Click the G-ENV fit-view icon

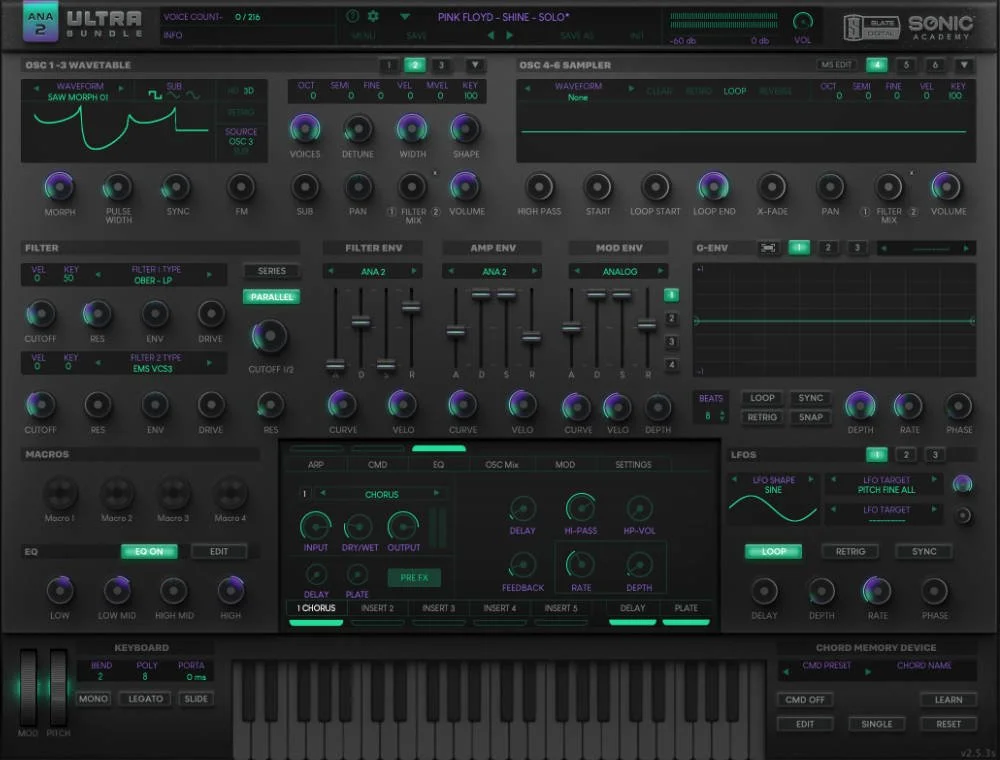click(x=768, y=247)
